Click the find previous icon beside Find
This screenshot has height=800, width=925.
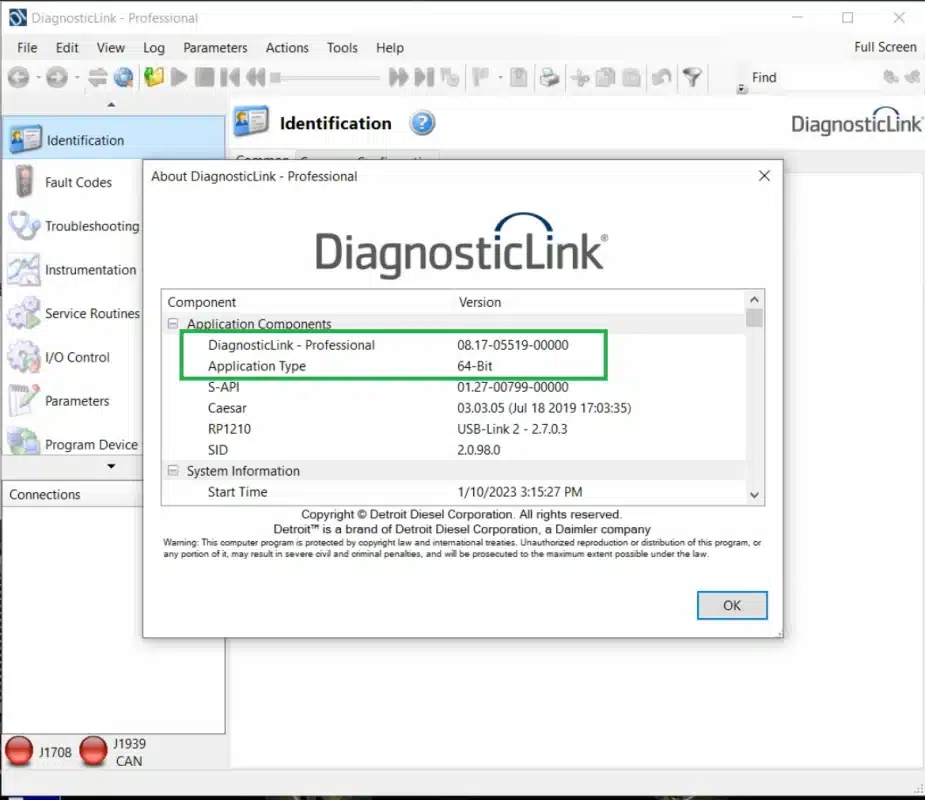891,77
